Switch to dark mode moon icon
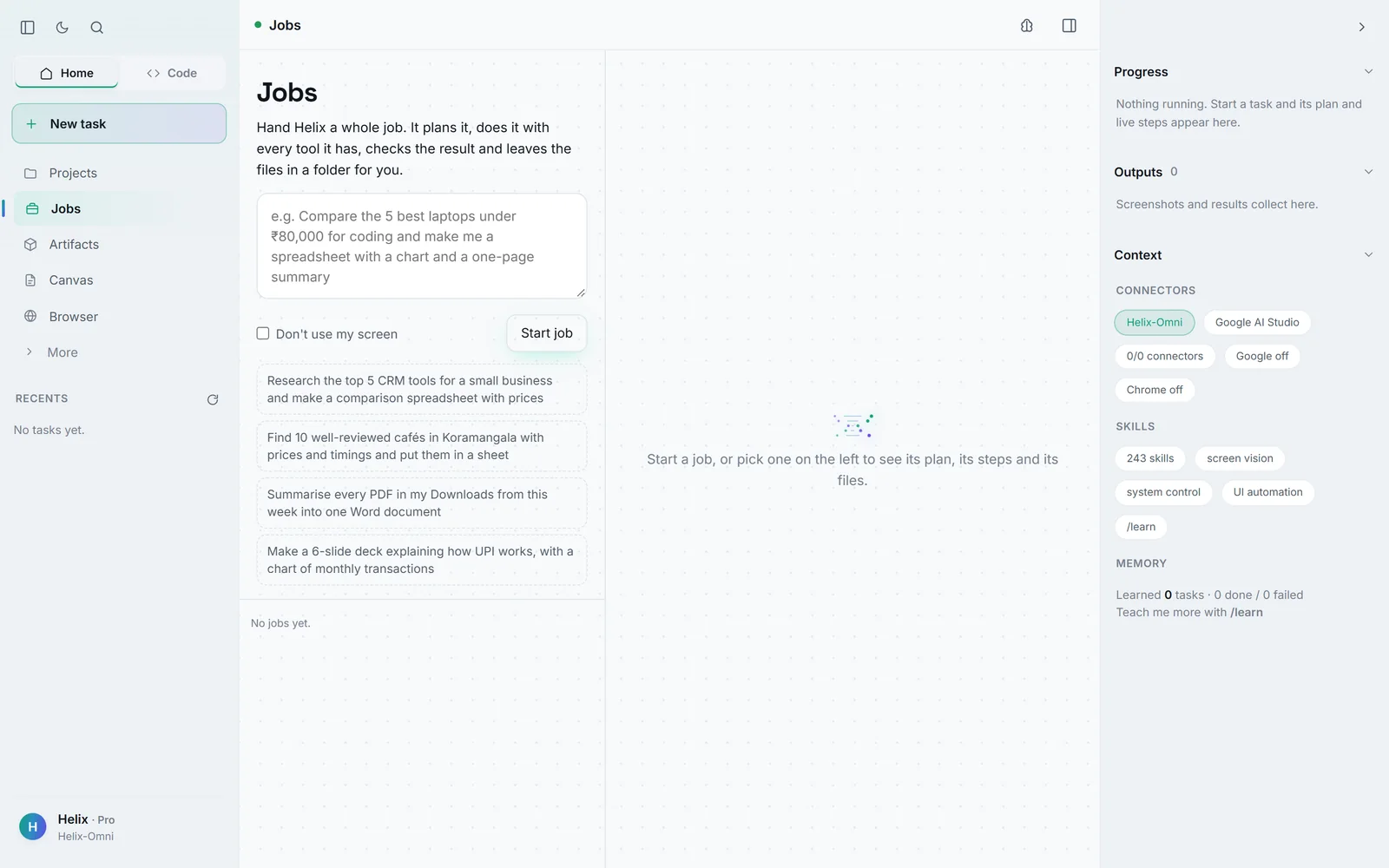This screenshot has width=1389, height=868. point(62,27)
